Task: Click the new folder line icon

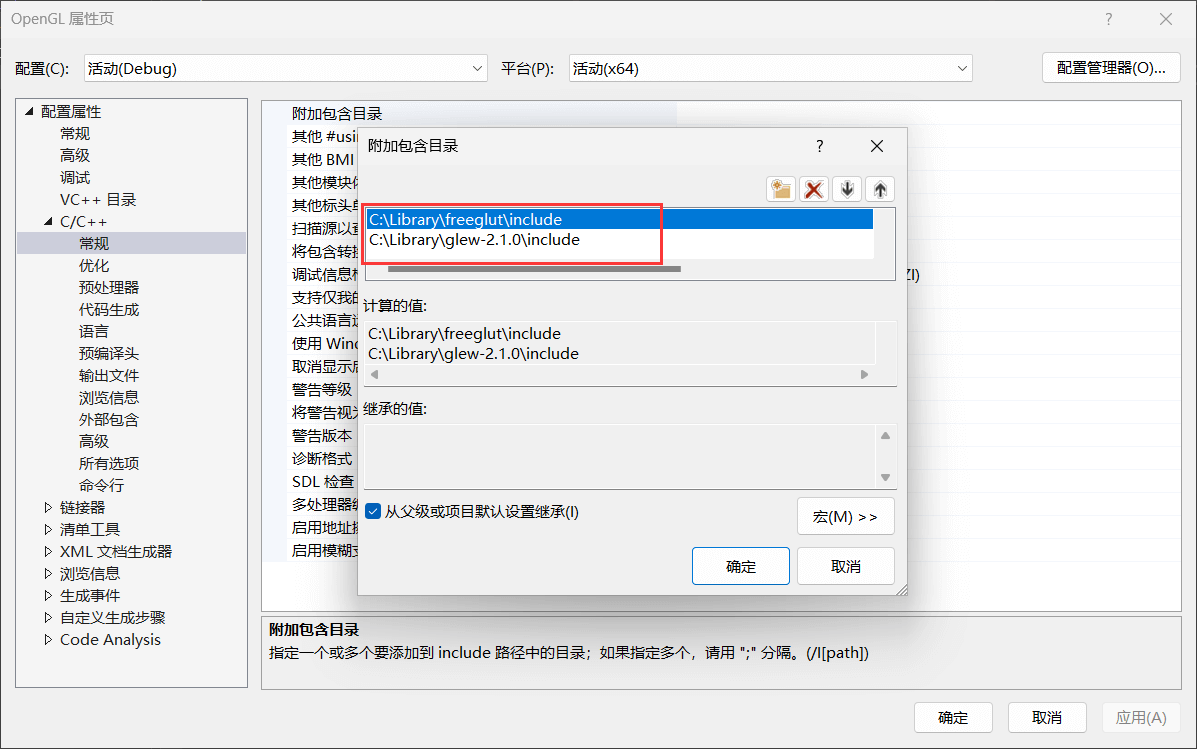Action: click(x=781, y=189)
